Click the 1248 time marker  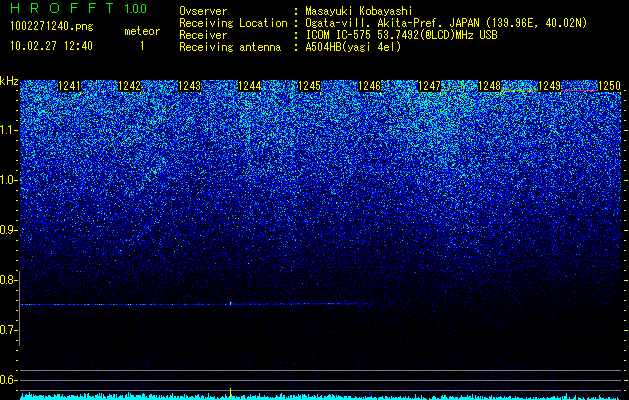point(489,86)
